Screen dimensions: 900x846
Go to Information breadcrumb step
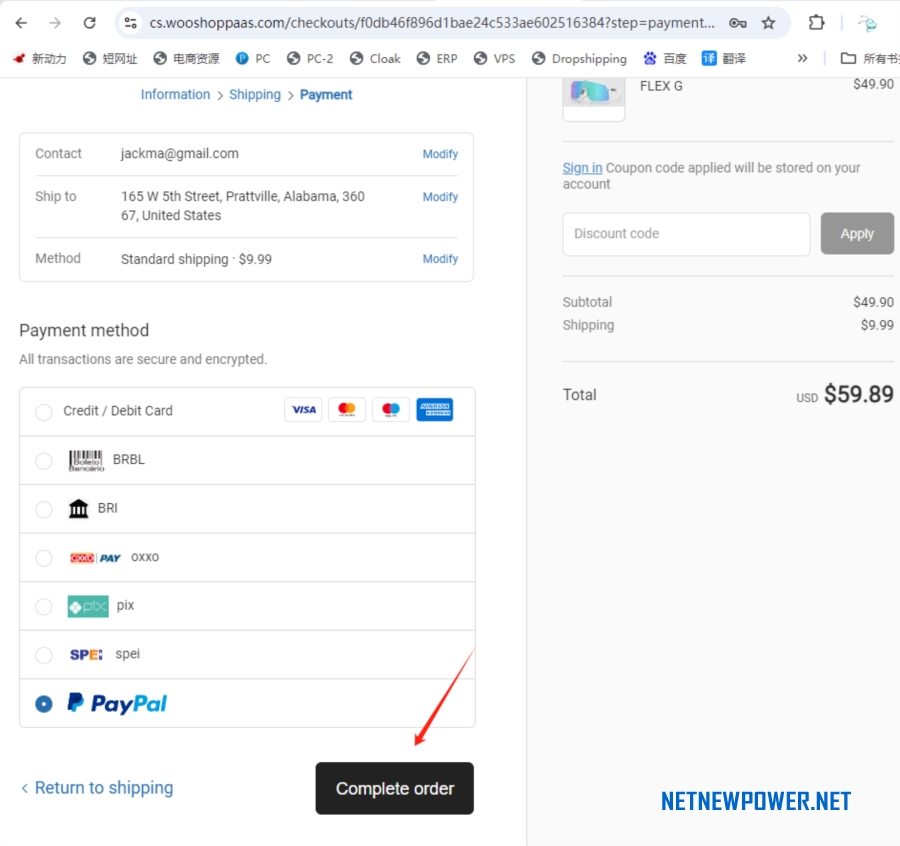click(x=176, y=95)
